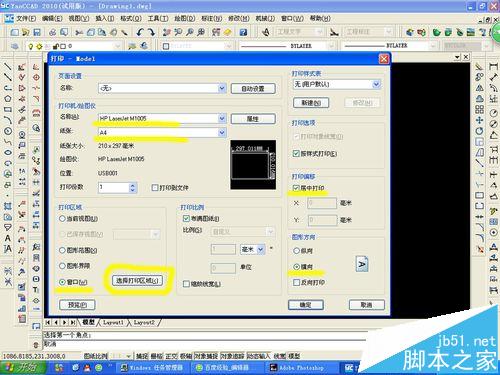The width and height of the screenshot is (500, 375).
Task: Click the Save toolbar icon
Action: coord(37,32)
